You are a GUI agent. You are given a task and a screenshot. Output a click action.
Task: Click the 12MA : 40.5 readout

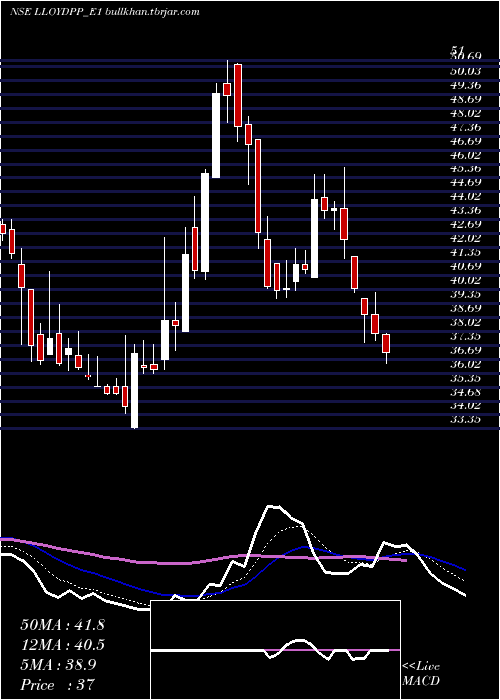pyautogui.click(x=62, y=645)
